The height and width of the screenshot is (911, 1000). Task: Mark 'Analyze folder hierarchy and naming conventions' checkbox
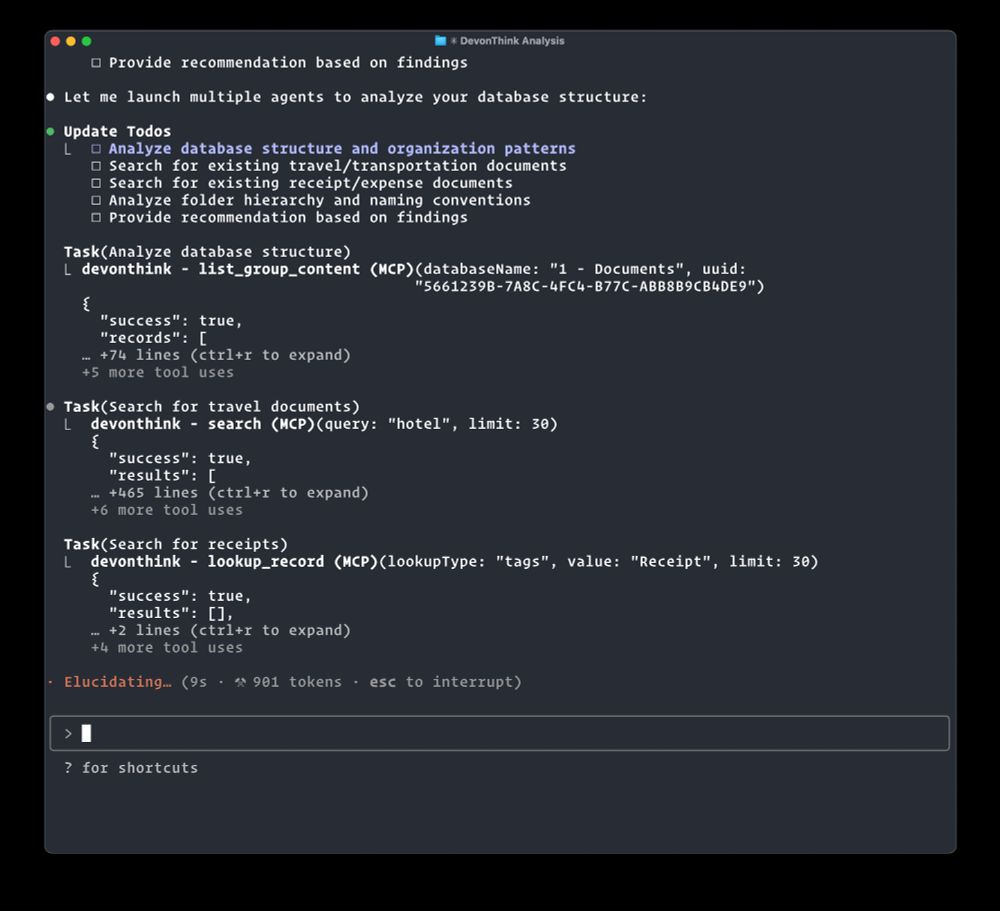[x=96, y=200]
